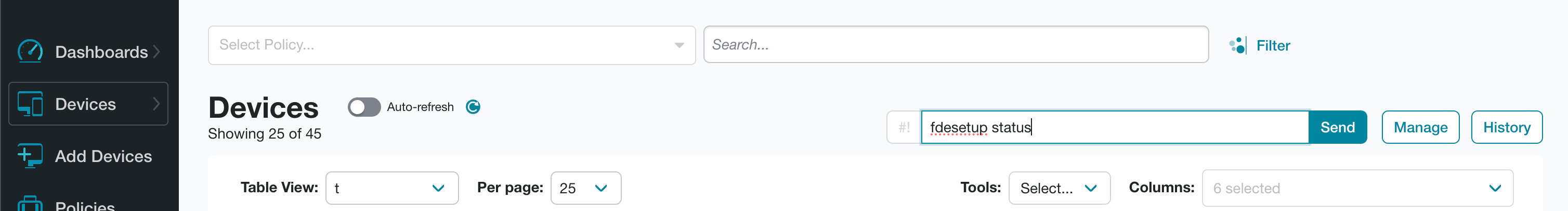Open the Table View dropdown
Image resolution: width=1568 pixels, height=211 pixels.
[x=392, y=188]
